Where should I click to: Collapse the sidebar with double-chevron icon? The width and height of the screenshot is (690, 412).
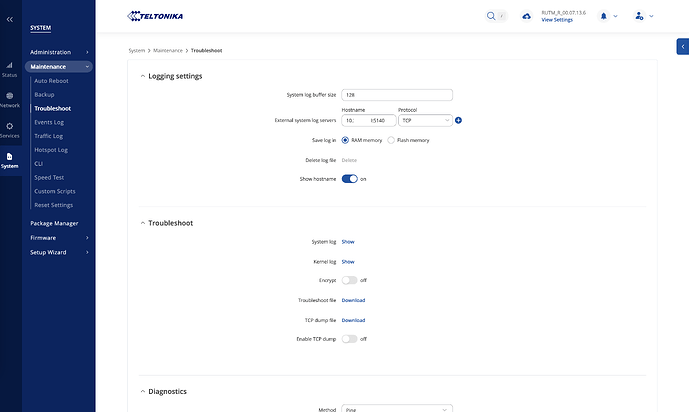[10, 19]
